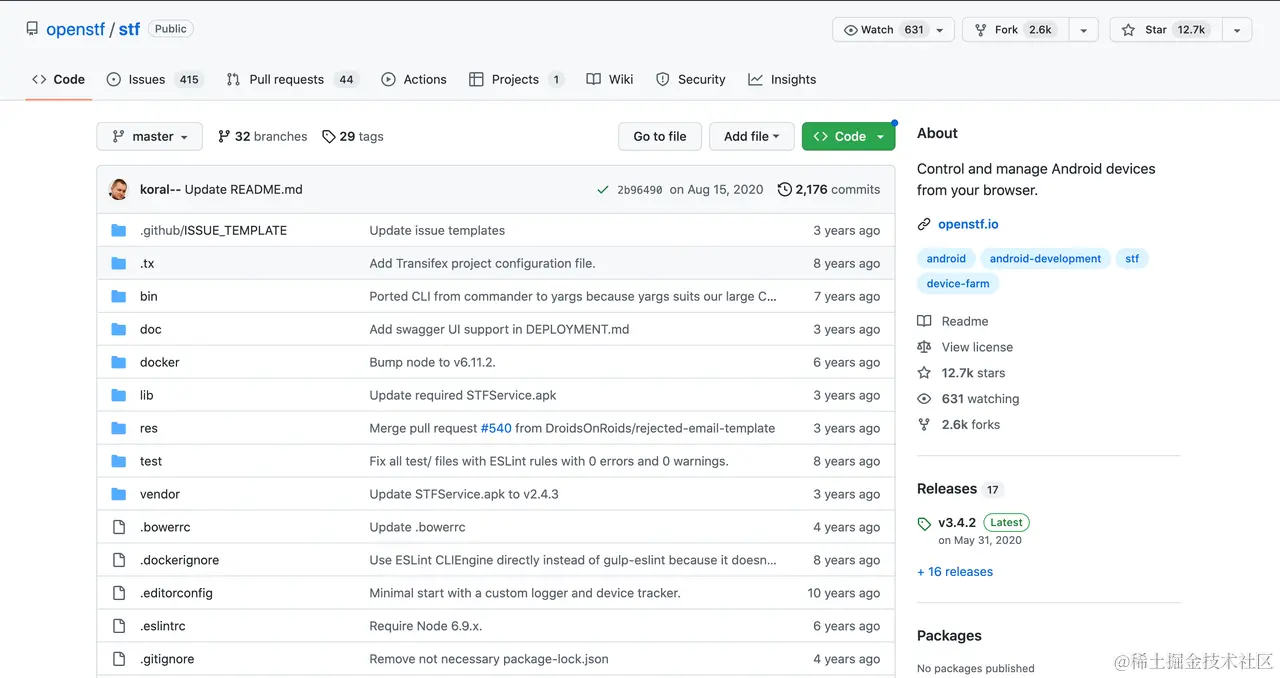This screenshot has height=678, width=1280.
Task: View the 32 branches link
Action: pyautogui.click(x=262, y=136)
